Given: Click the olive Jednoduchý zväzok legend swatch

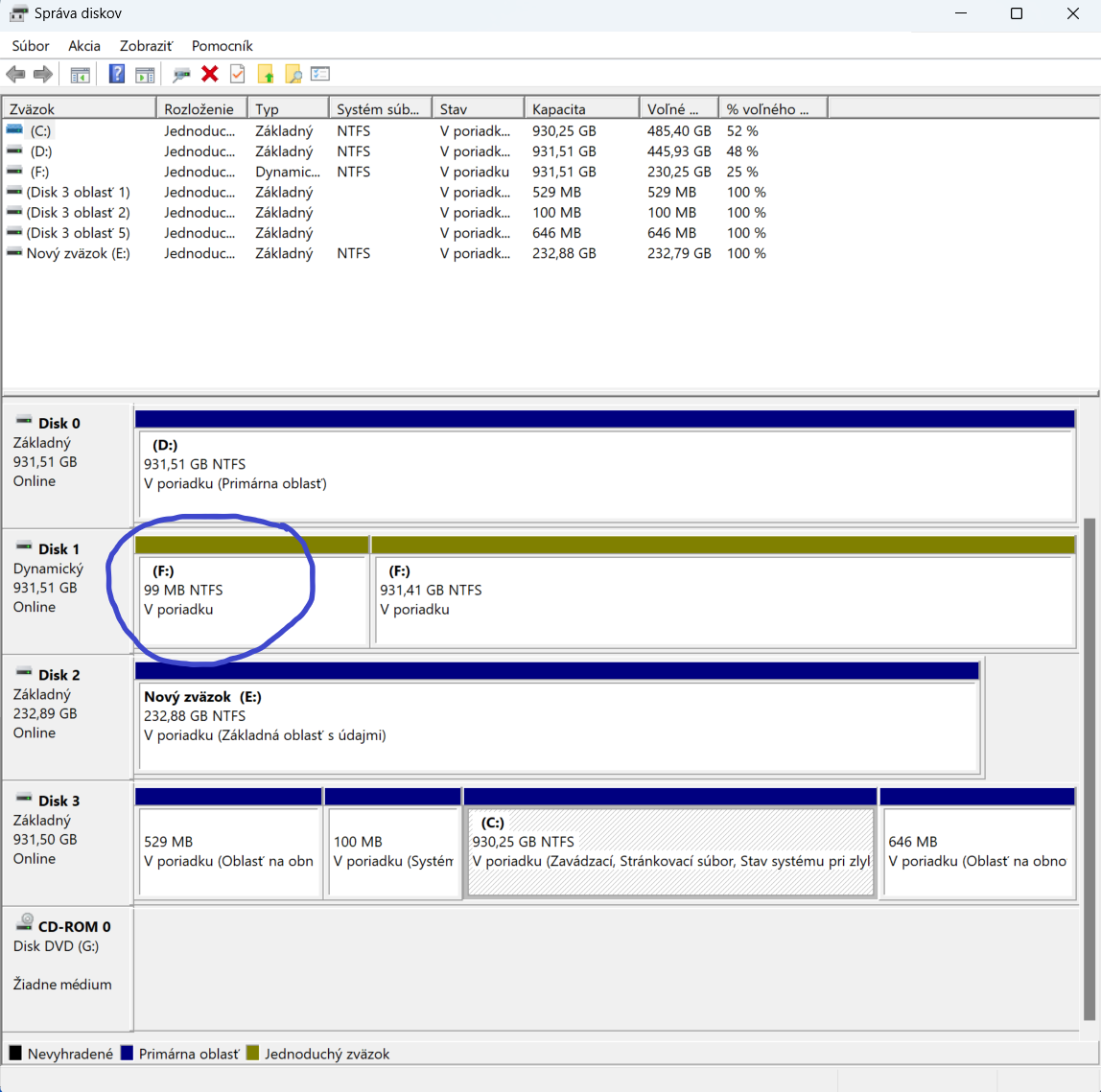Looking at the screenshot, I should coord(253,1053).
